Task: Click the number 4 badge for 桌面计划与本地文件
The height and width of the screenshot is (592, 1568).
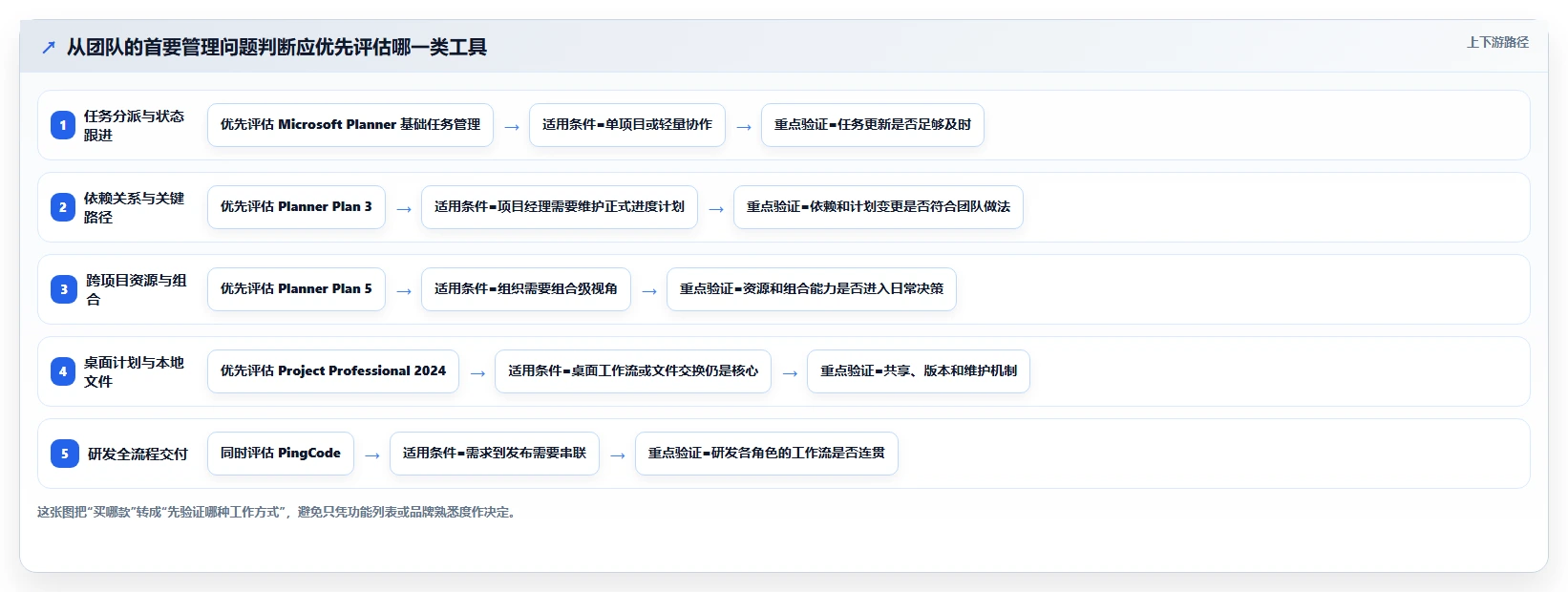Action: pyautogui.click(x=63, y=371)
